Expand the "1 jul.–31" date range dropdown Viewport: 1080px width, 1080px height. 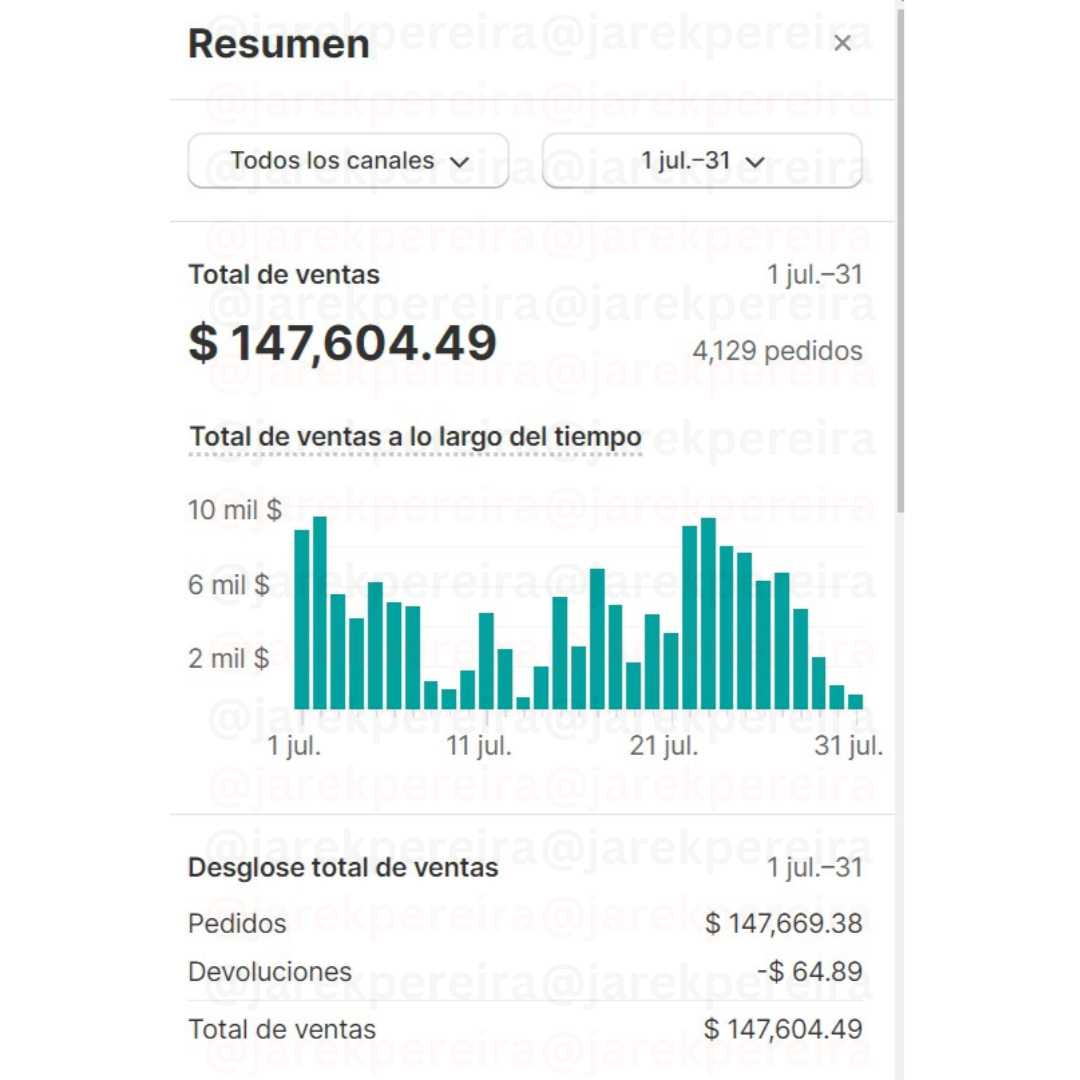point(702,160)
